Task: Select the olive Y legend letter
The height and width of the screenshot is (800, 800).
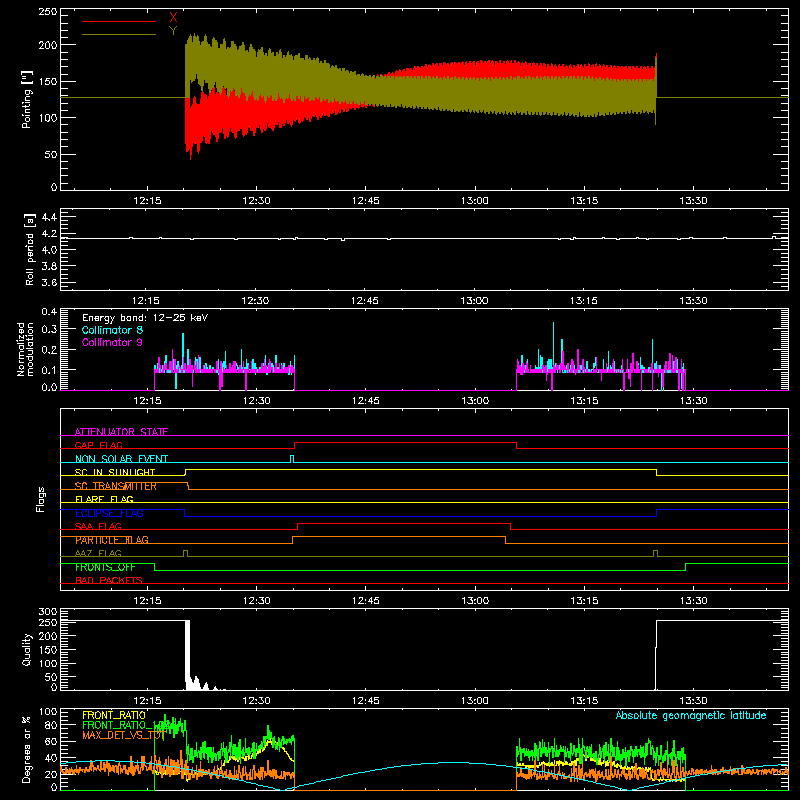Action: (173, 30)
